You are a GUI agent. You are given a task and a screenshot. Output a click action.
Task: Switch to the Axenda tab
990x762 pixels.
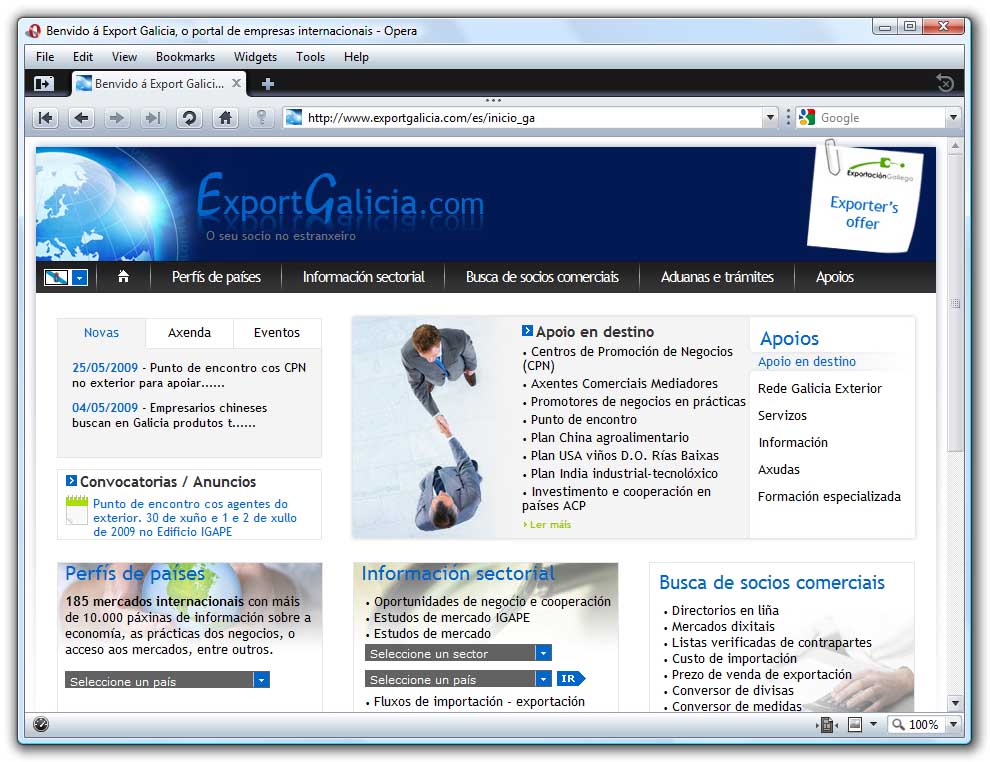point(189,333)
